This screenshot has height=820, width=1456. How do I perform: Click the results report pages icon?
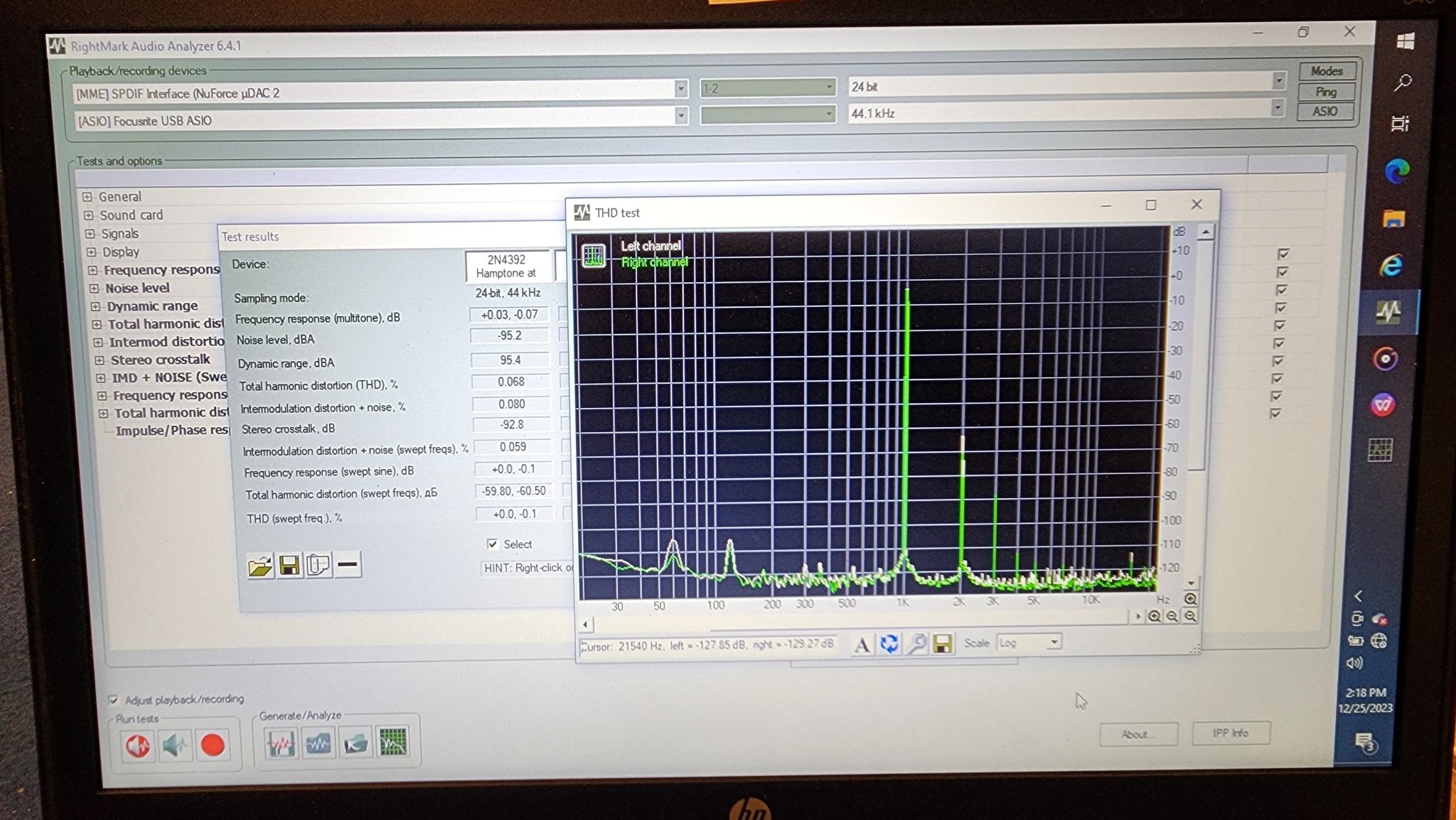tap(318, 566)
